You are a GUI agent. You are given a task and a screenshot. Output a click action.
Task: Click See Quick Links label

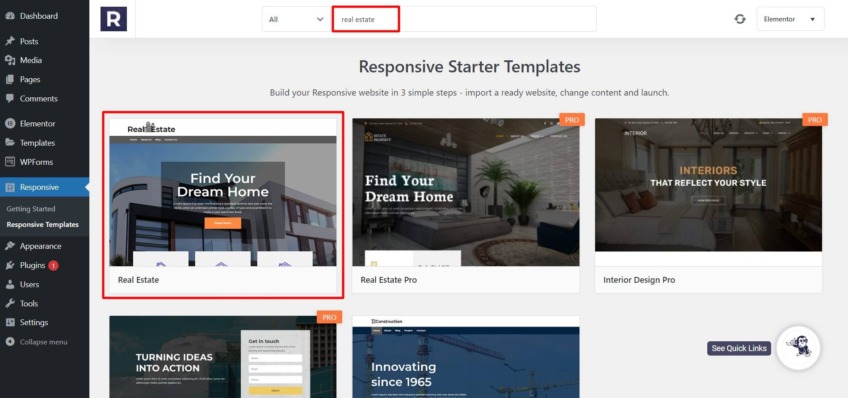coord(739,348)
